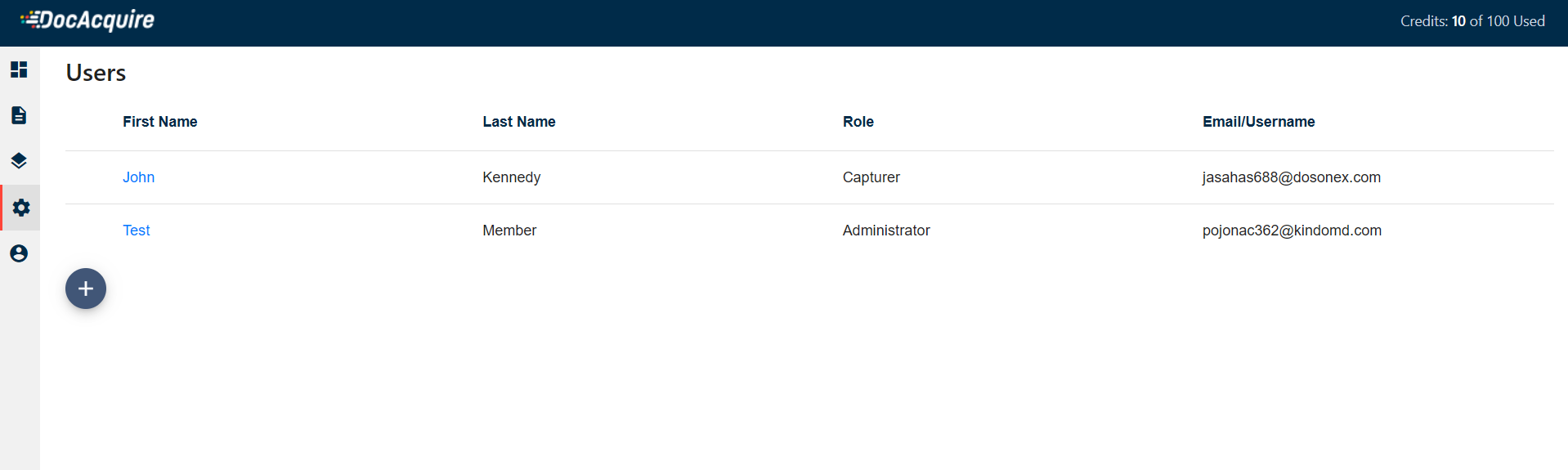The width and height of the screenshot is (1568, 470).
Task: Click the DocAcquire logo
Action: click(x=88, y=20)
